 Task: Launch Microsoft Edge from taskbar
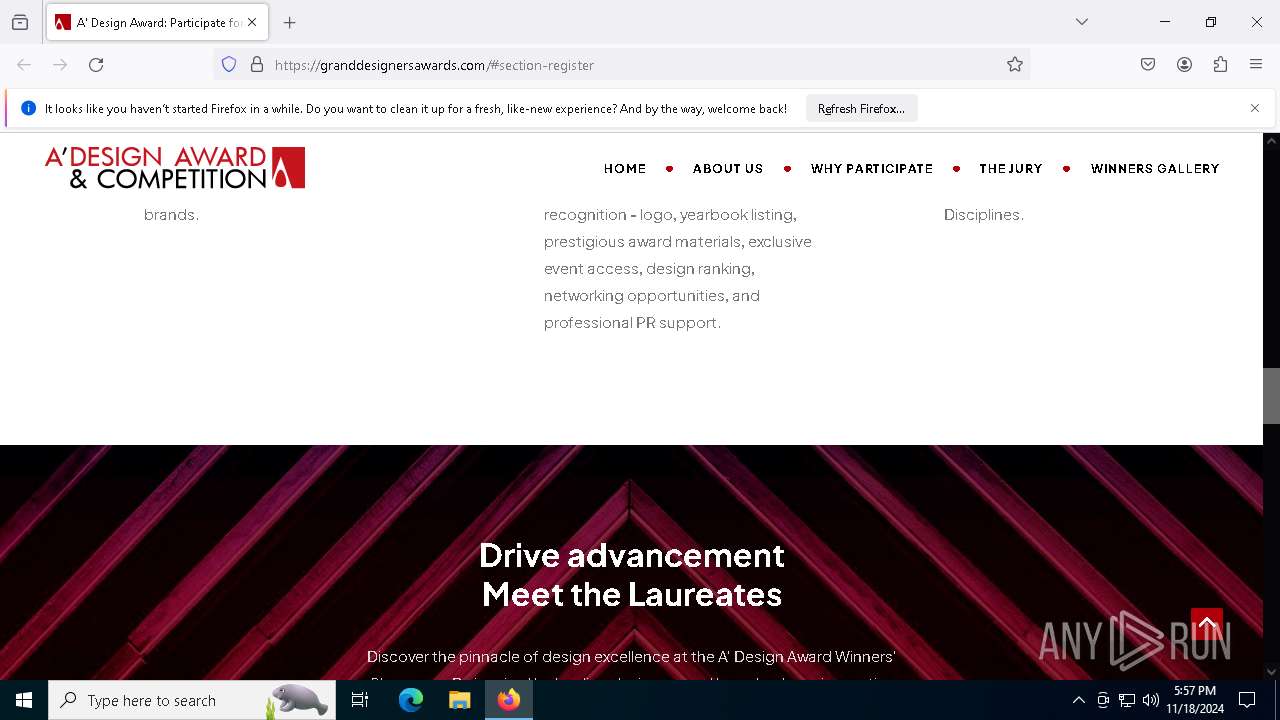pyautogui.click(x=411, y=700)
